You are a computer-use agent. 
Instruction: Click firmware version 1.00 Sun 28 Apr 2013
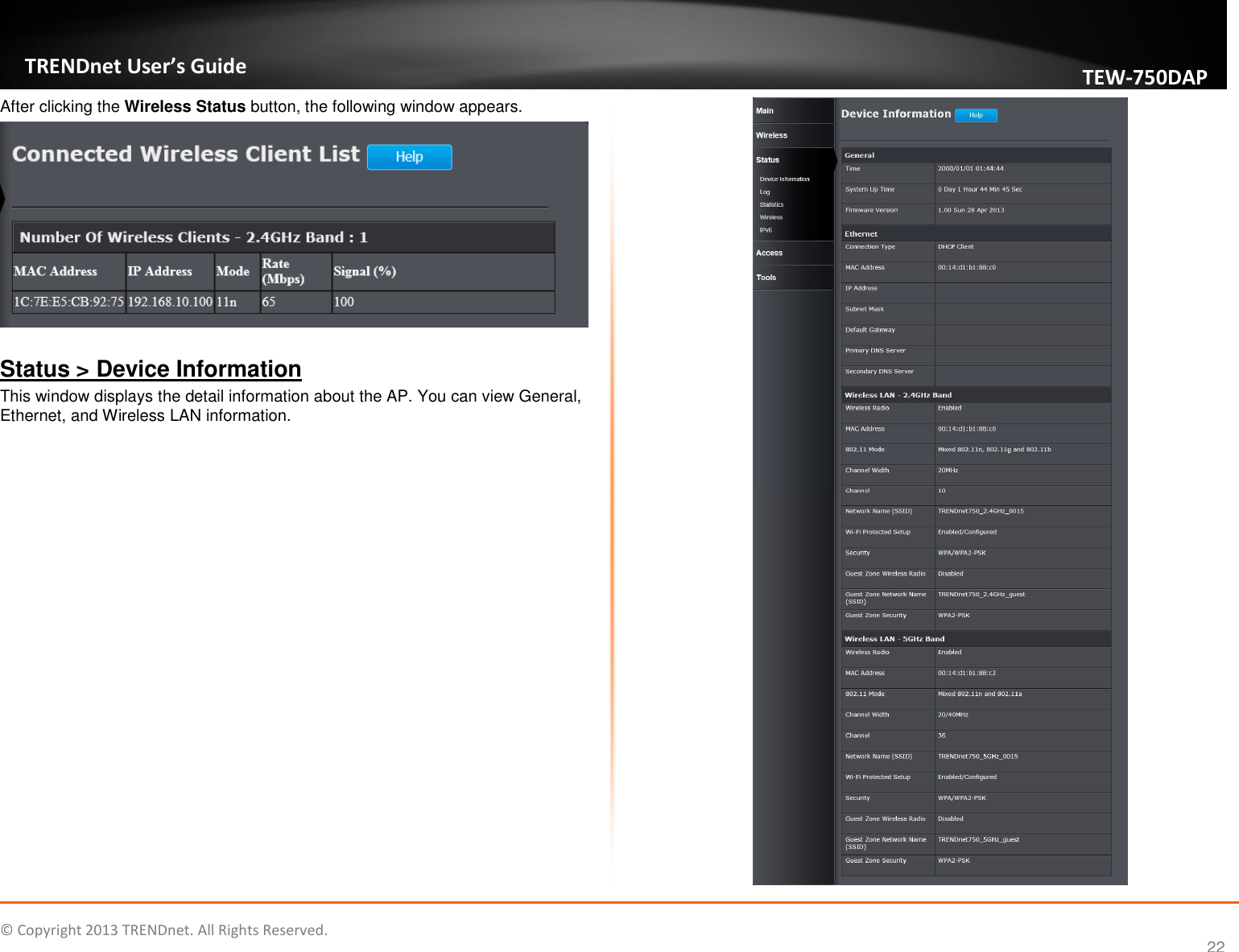971,210
